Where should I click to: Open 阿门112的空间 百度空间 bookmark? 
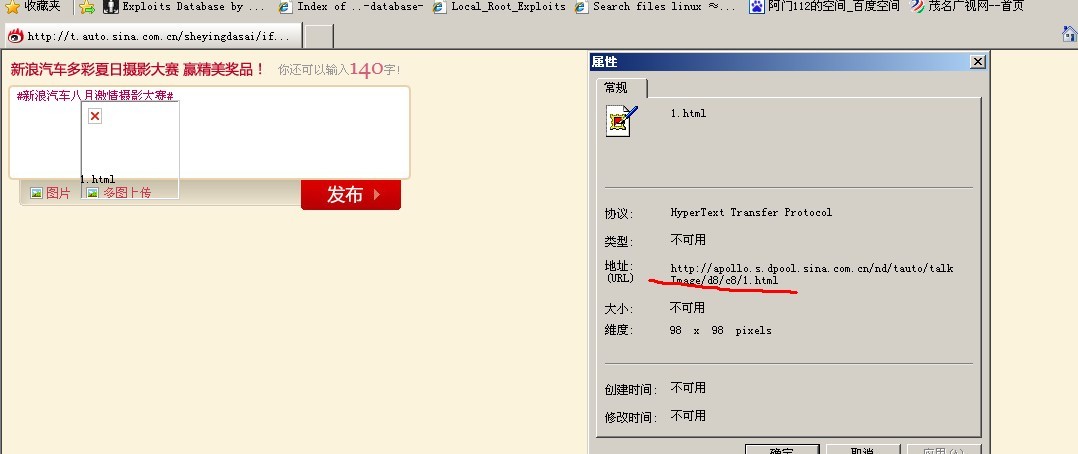pos(824,7)
